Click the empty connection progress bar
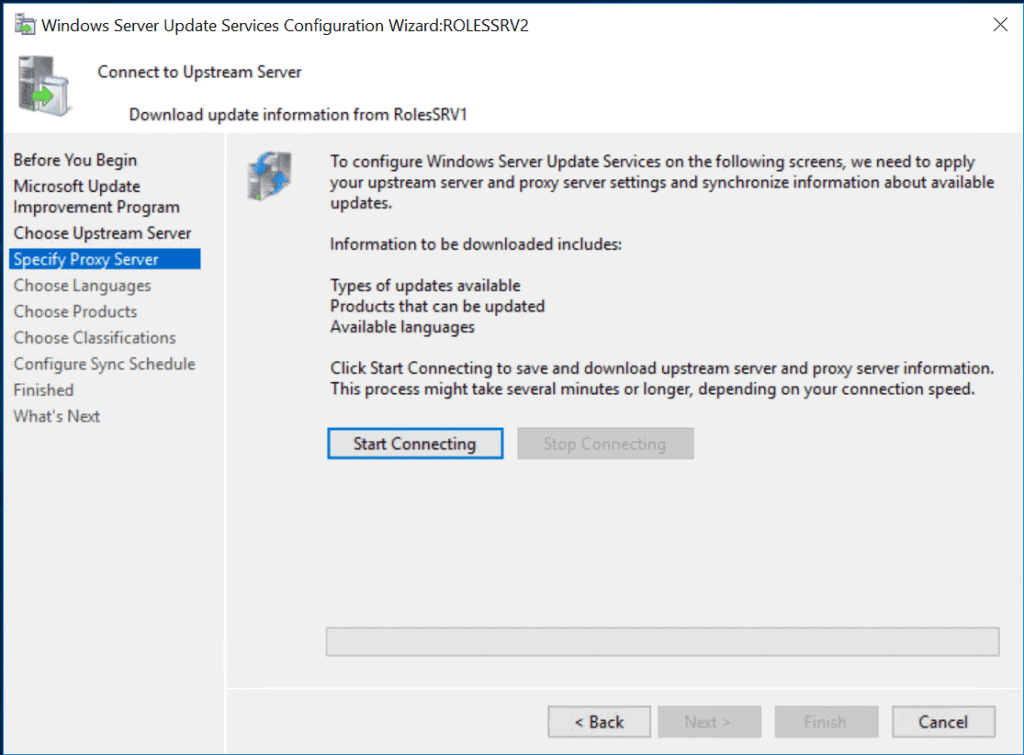Viewport: 1024px width, 755px height. pos(662,641)
